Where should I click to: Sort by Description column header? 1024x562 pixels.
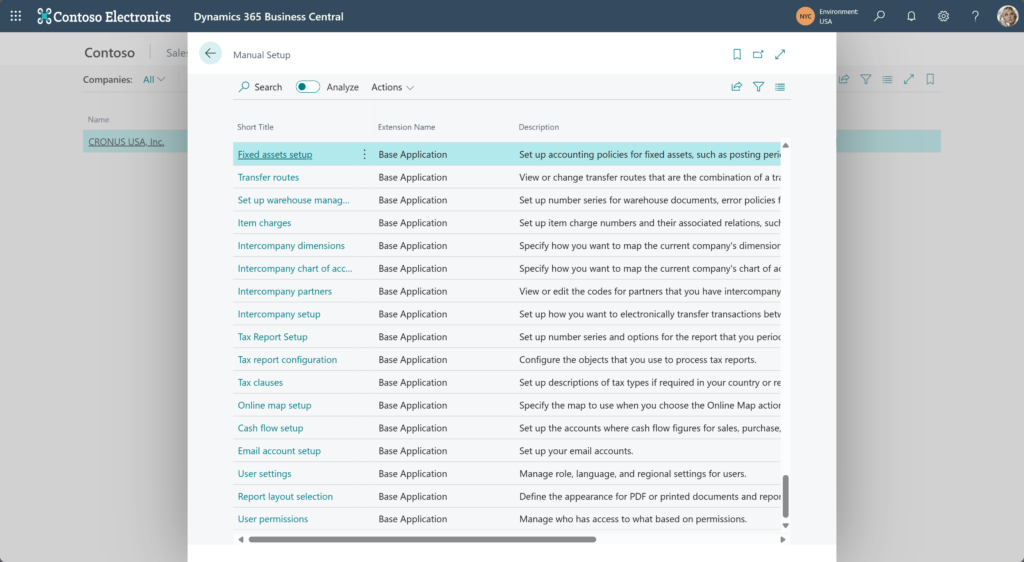click(x=539, y=127)
